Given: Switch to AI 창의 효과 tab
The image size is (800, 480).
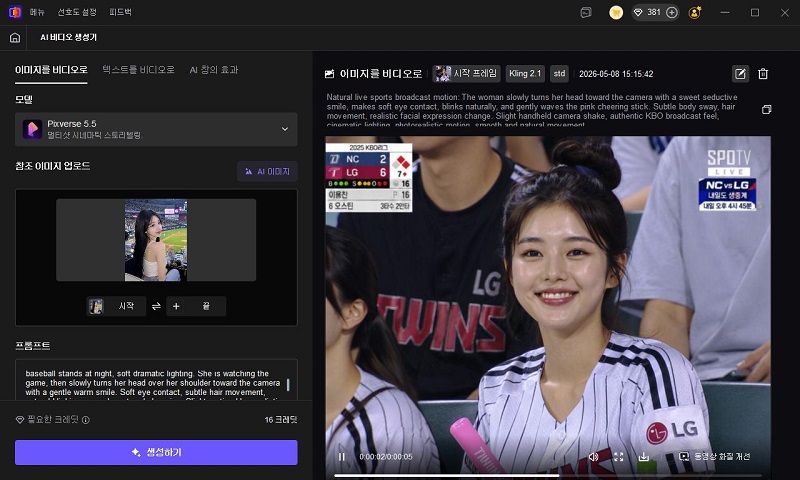Looking at the screenshot, I should (214, 70).
